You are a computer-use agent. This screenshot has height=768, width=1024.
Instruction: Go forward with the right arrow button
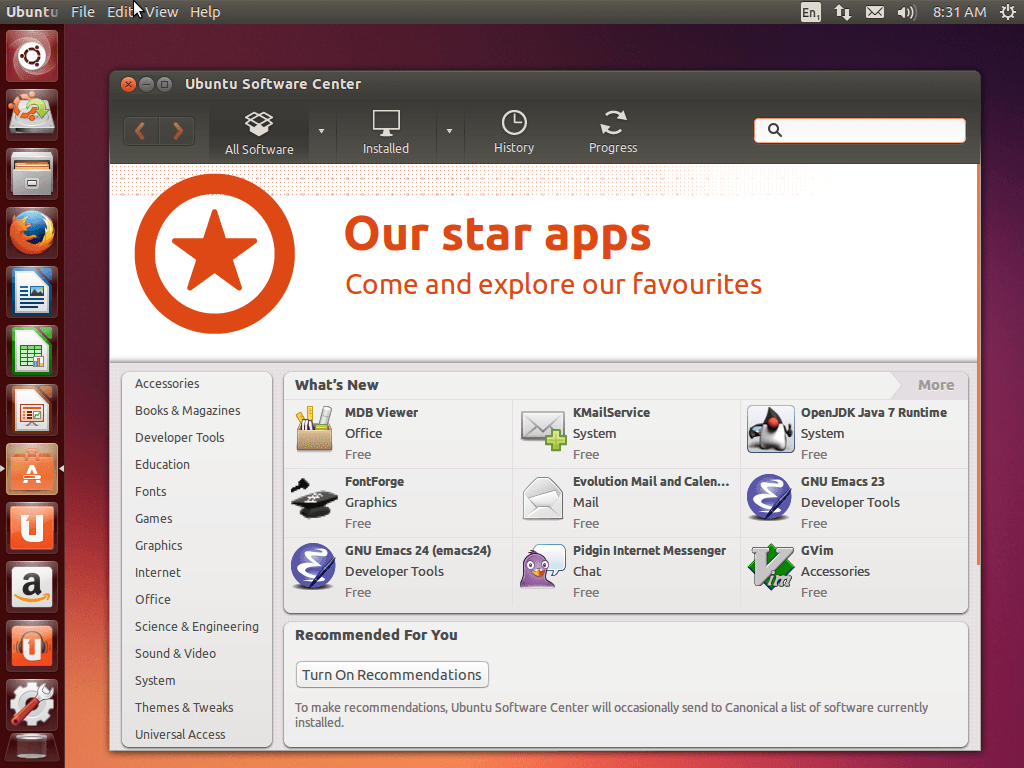[x=177, y=131]
